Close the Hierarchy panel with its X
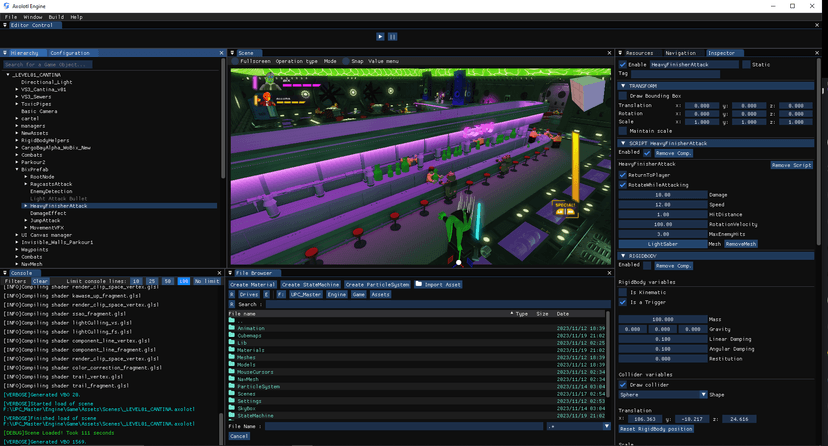This screenshot has height=446, width=828. (x=221, y=53)
